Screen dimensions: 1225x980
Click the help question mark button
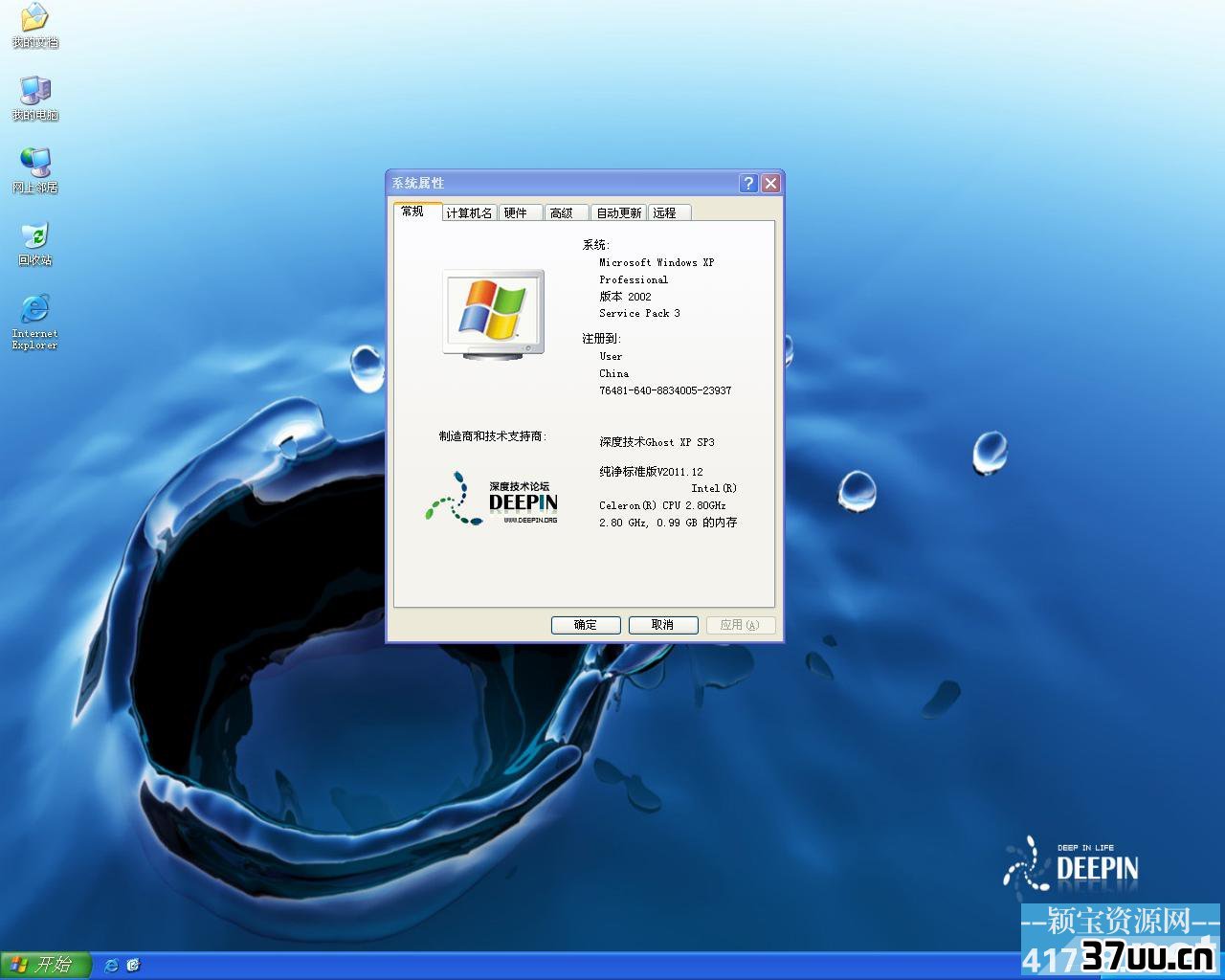[748, 183]
